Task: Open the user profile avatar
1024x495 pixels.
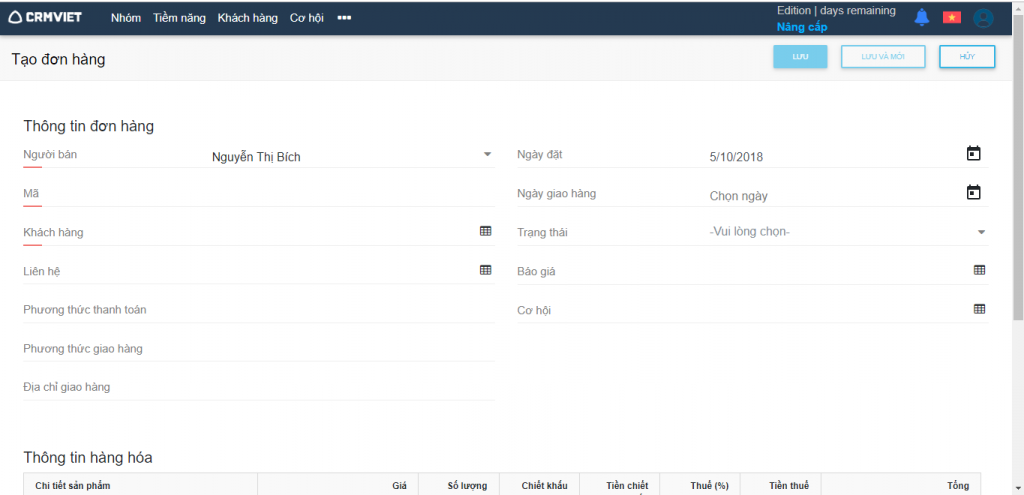Action: coord(983,17)
